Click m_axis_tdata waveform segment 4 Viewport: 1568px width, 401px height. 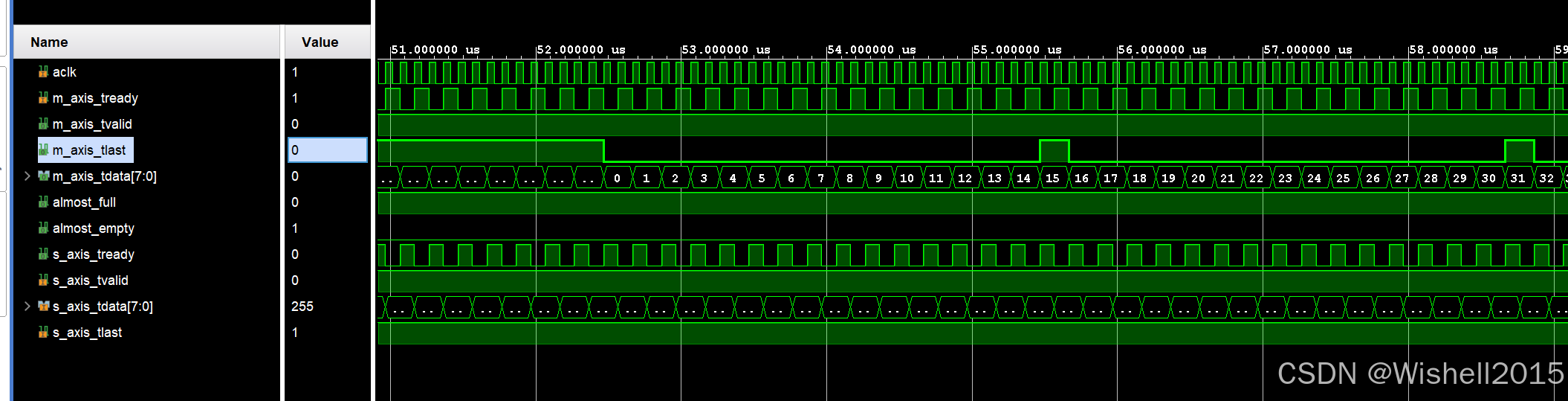pos(733,178)
